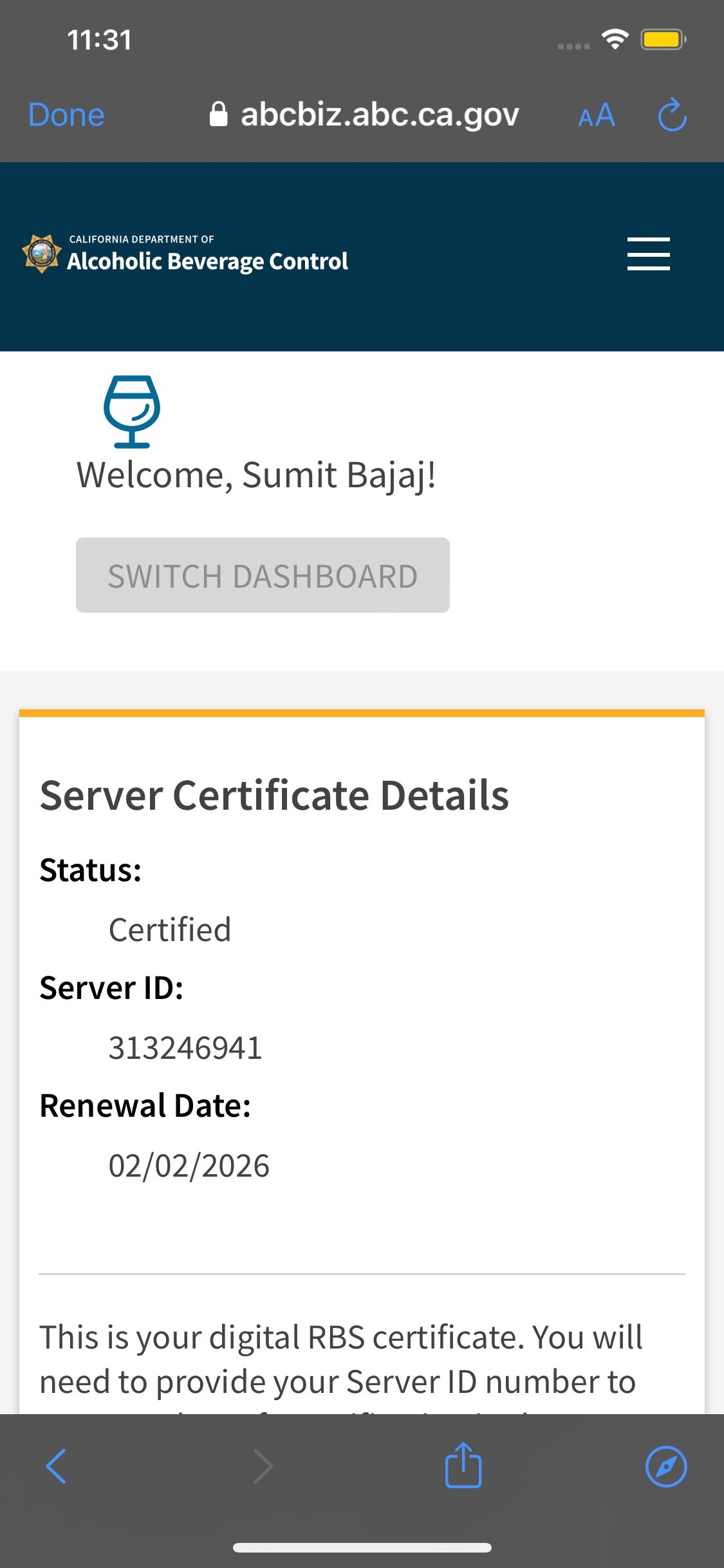Go back with the left chevron
The width and height of the screenshot is (724, 1568).
[56, 1466]
